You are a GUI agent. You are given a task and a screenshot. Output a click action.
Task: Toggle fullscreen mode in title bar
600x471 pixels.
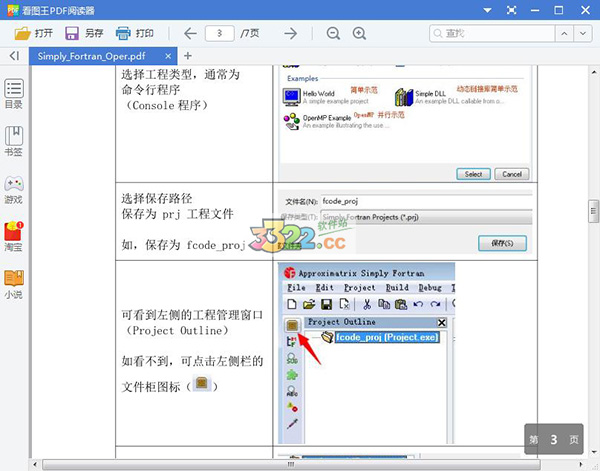click(511, 10)
